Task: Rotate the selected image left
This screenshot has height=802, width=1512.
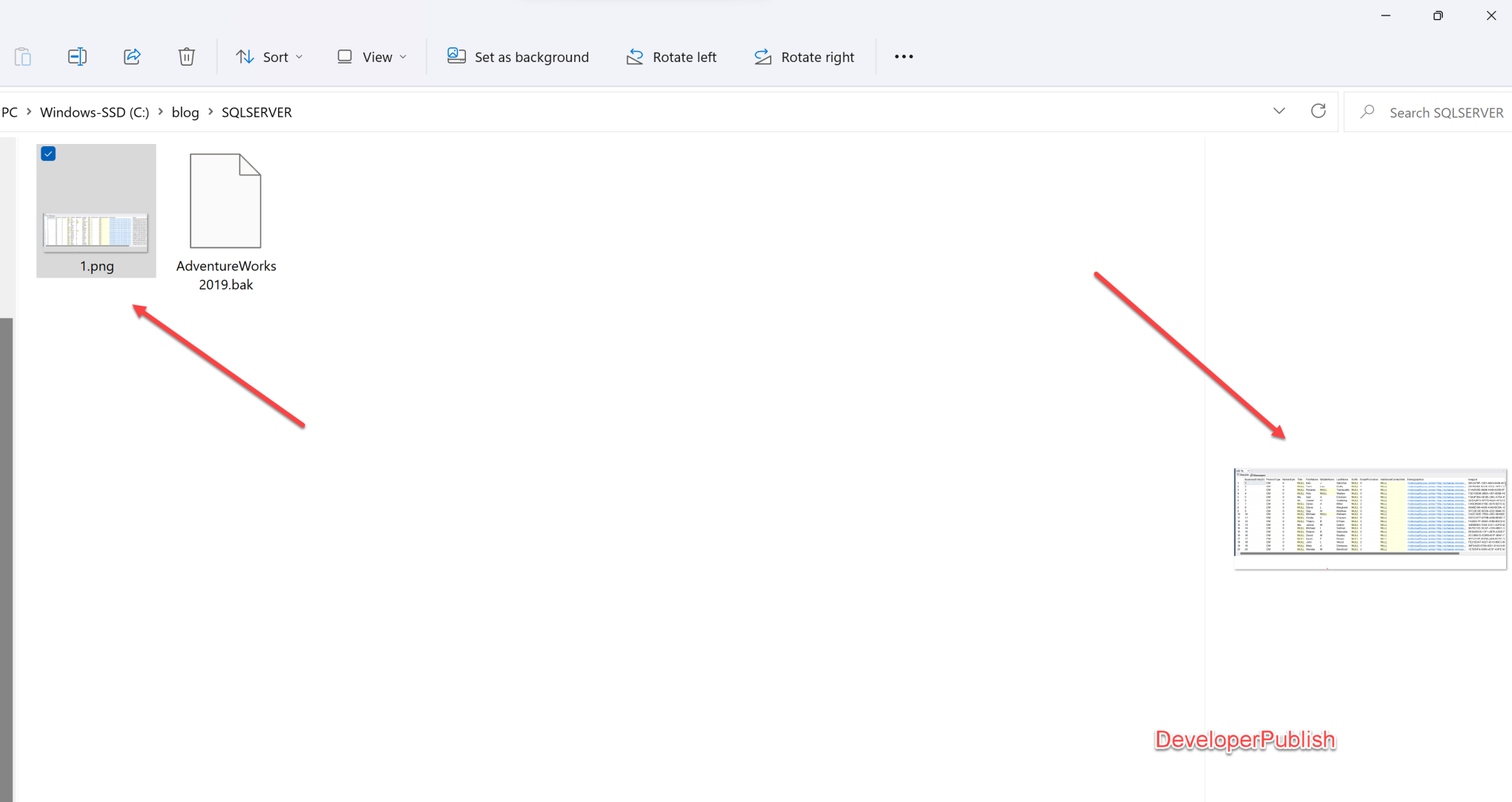Action: click(670, 56)
